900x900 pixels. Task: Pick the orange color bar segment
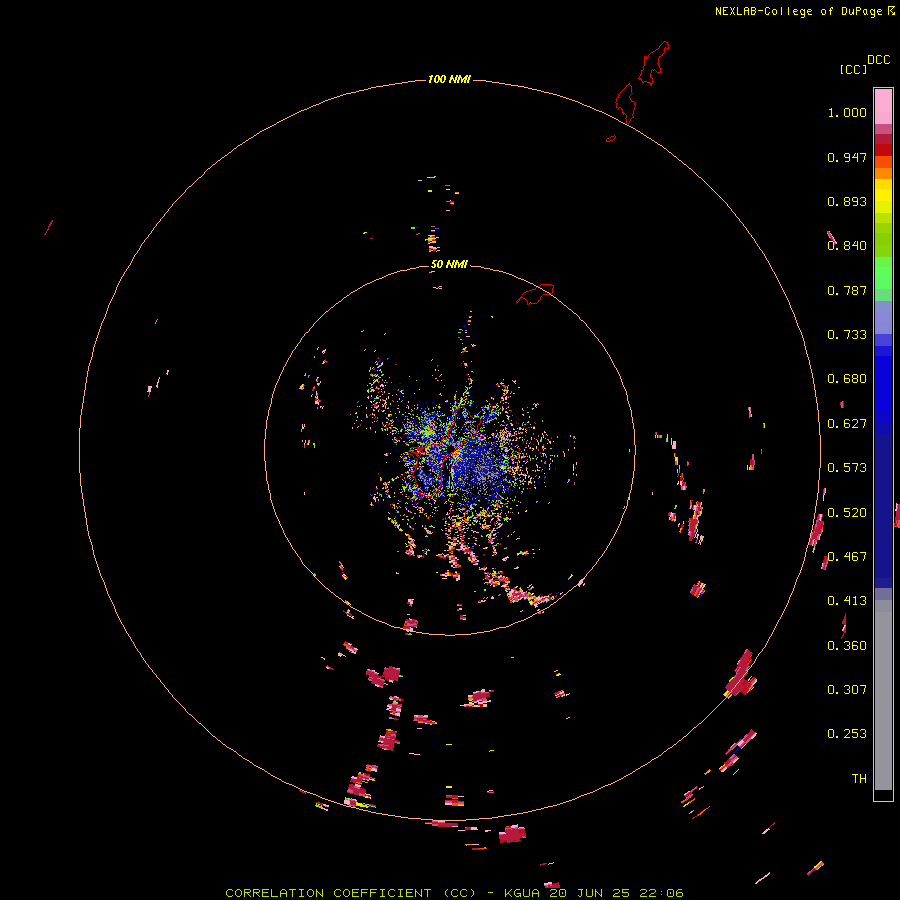click(x=883, y=173)
